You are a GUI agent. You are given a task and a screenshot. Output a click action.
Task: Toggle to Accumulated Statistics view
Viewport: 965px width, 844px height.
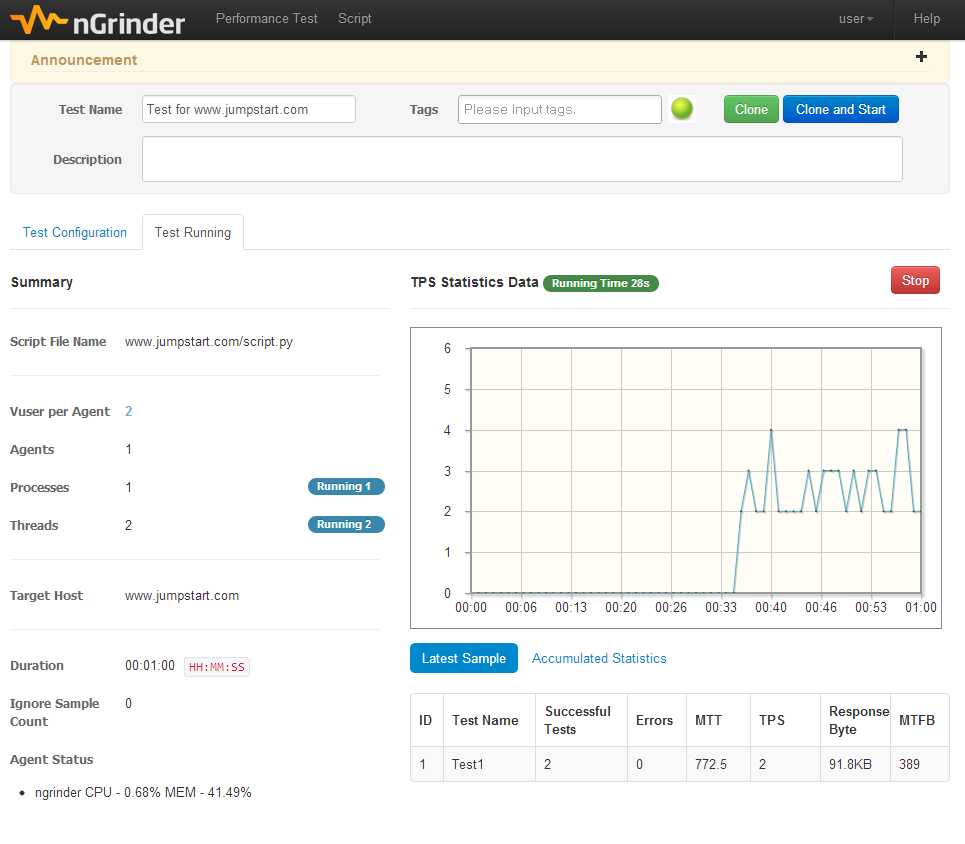coord(598,658)
